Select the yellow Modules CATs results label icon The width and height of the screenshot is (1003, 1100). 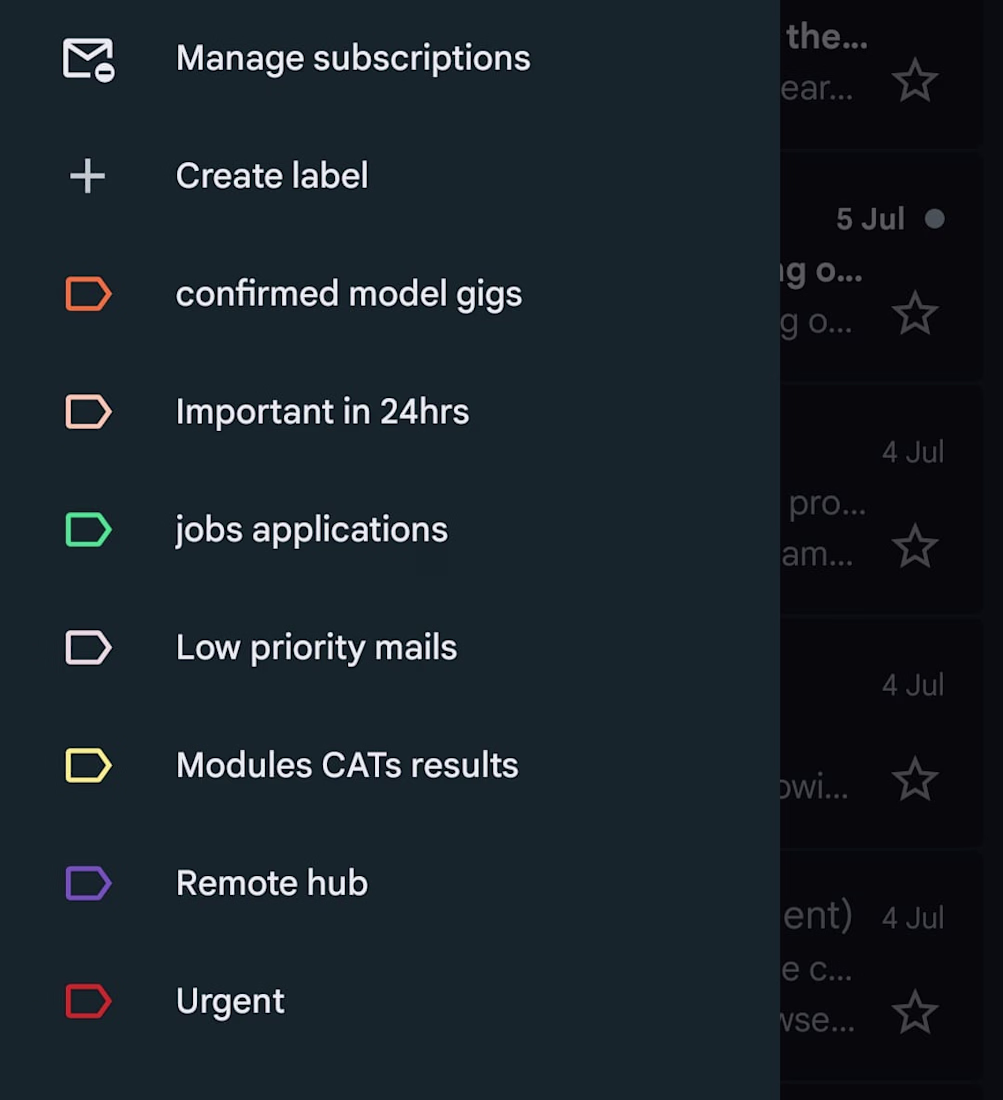point(88,765)
